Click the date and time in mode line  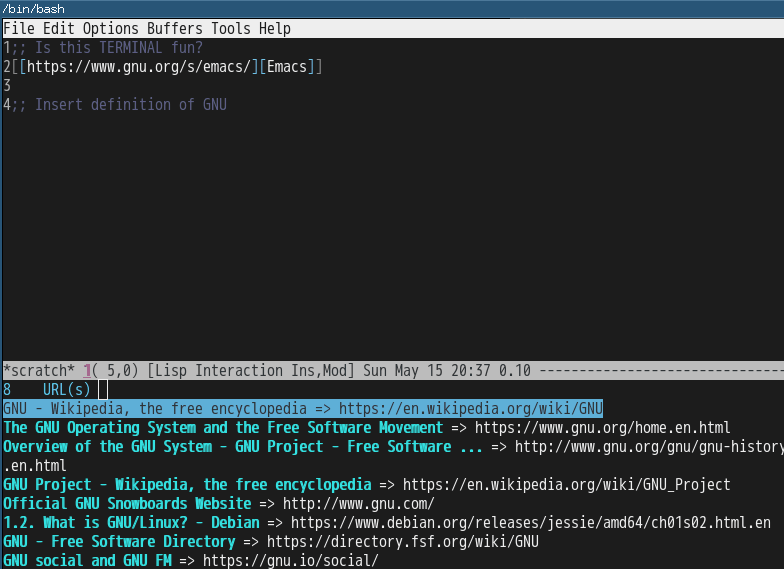428,370
